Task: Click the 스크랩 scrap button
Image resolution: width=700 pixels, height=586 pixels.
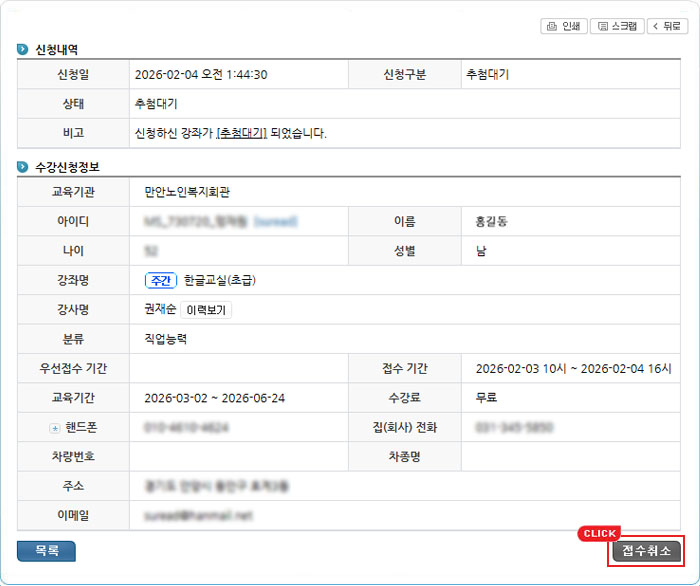Action: click(x=617, y=26)
